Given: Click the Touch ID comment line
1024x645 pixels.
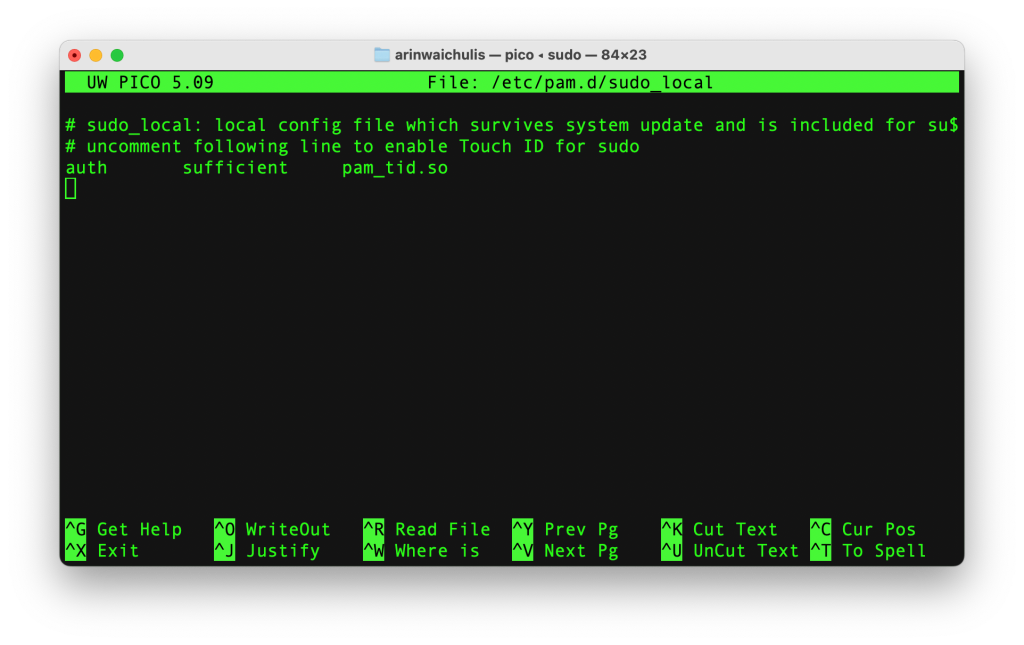Looking at the screenshot, I should tap(352, 146).
